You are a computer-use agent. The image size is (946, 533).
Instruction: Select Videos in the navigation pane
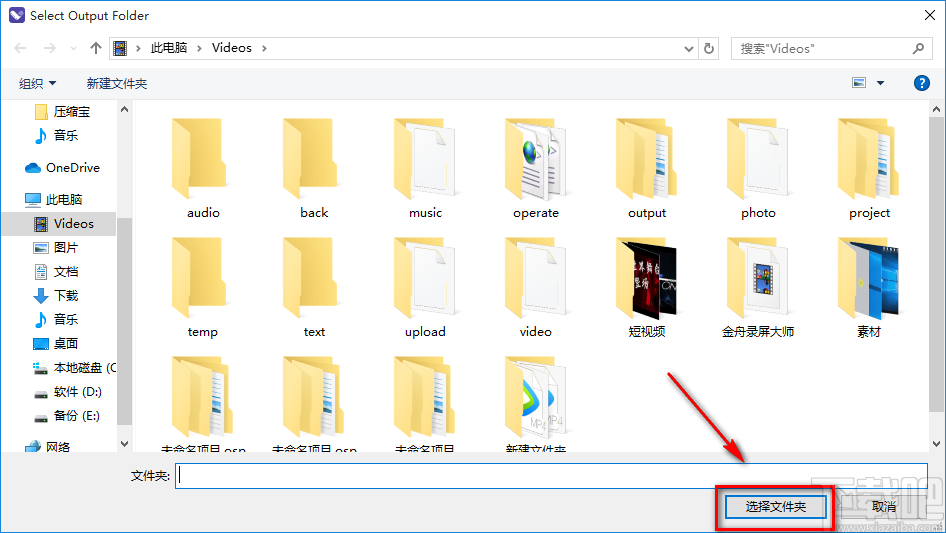(59, 223)
